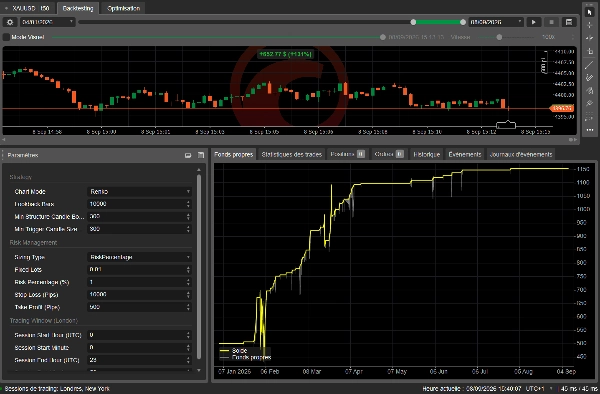Click the save icon in Paramètres header
The image size is (600, 394).
point(188,155)
